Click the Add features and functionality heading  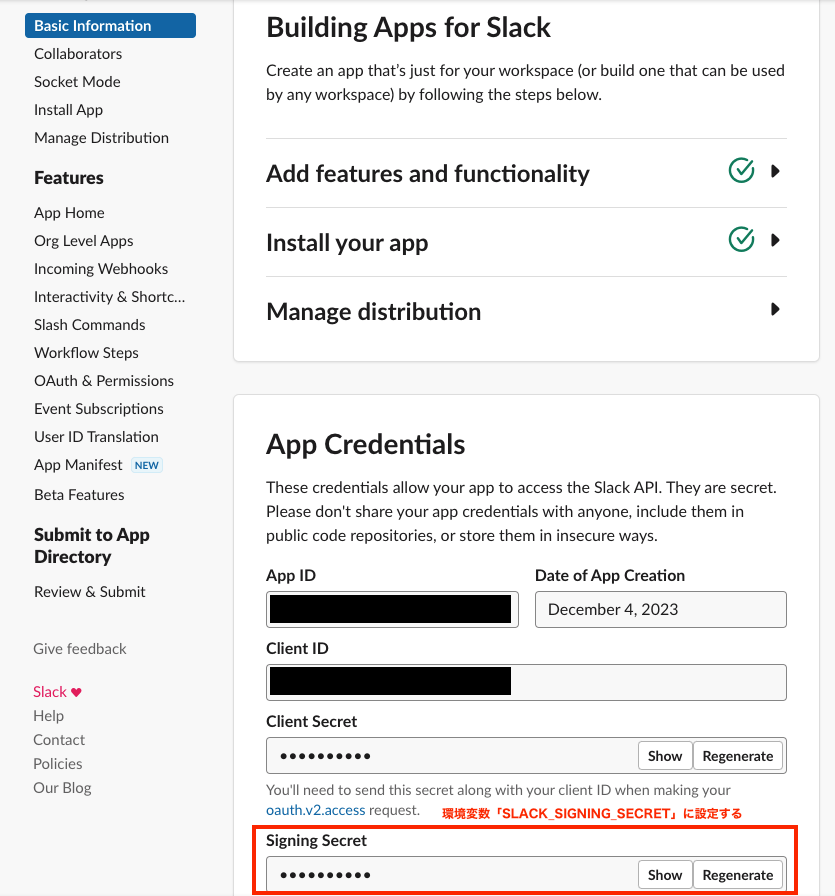pos(428,174)
